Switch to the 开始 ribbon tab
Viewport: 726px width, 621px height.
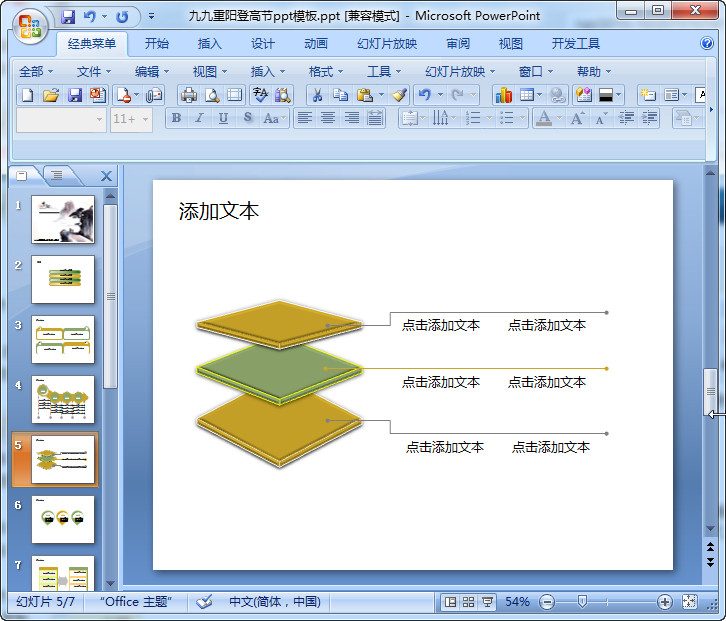tap(156, 44)
